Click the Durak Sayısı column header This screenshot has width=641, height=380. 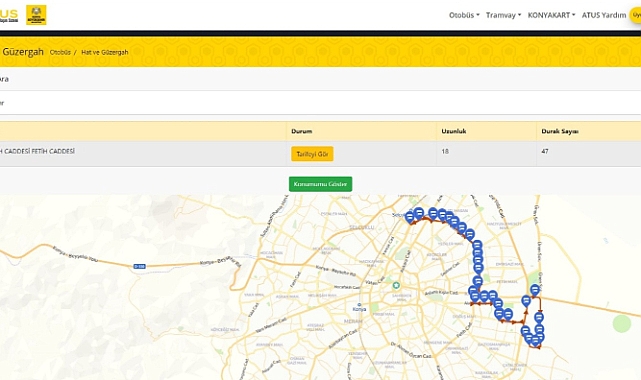click(x=560, y=131)
